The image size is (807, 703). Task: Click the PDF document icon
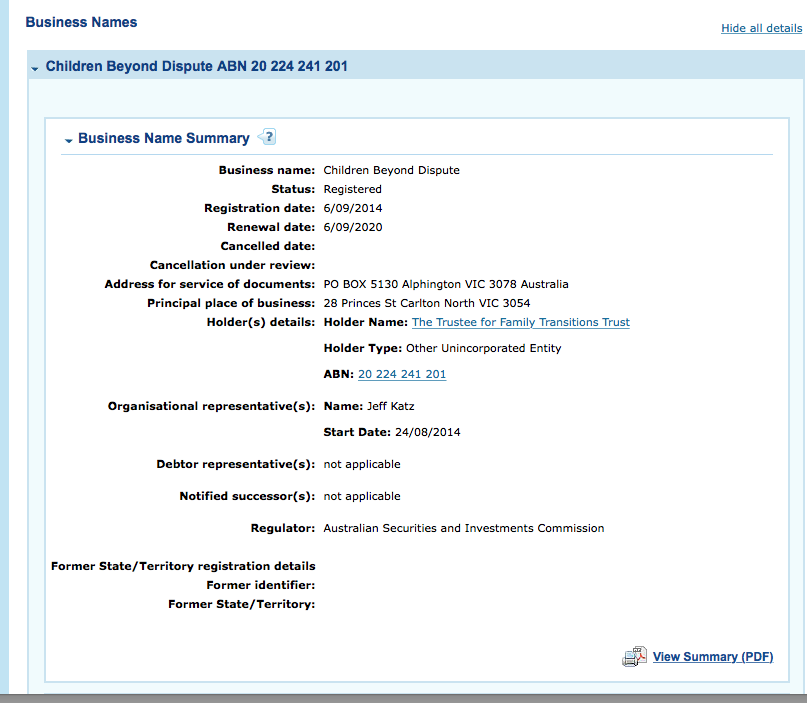(634, 657)
